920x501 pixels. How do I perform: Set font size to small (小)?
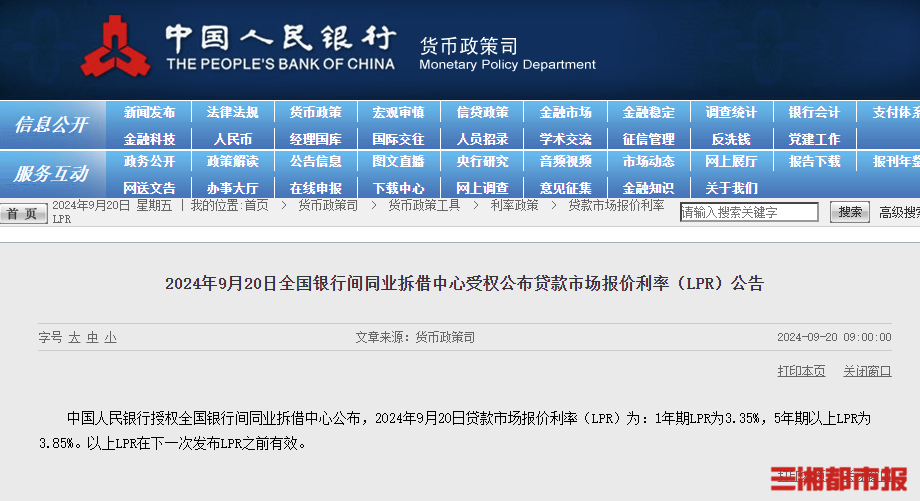(110, 338)
